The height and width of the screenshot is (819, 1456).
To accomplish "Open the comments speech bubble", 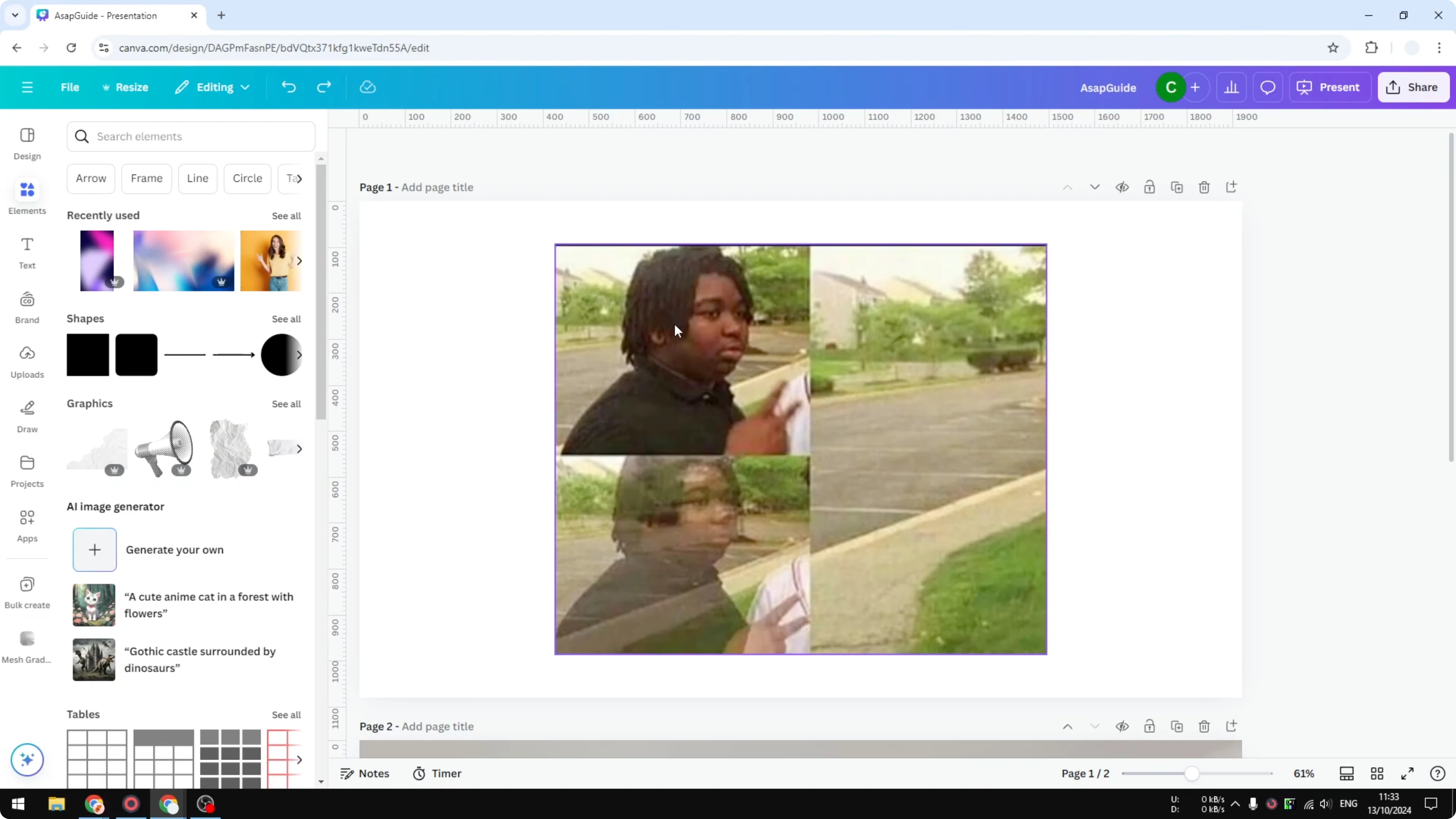I will [x=1268, y=87].
